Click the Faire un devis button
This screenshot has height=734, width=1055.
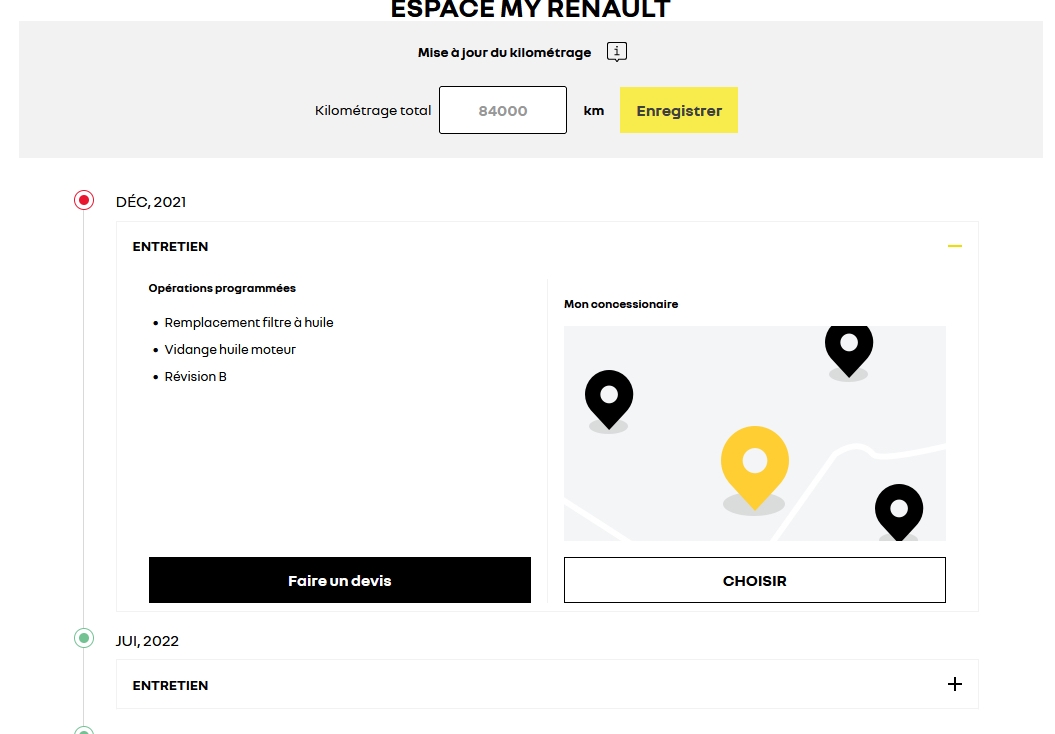coord(339,580)
